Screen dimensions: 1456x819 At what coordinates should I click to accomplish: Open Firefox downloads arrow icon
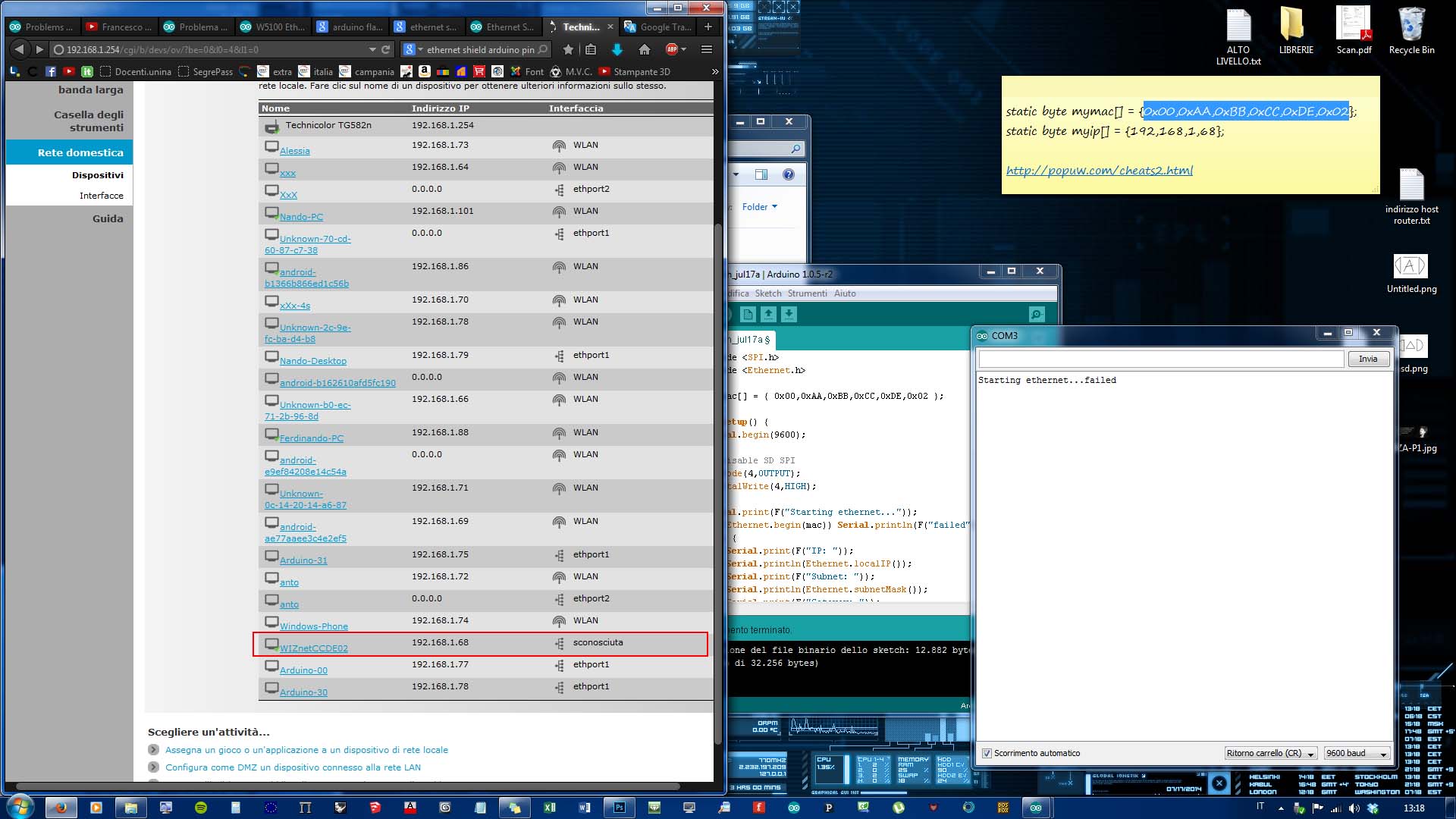tap(617, 49)
